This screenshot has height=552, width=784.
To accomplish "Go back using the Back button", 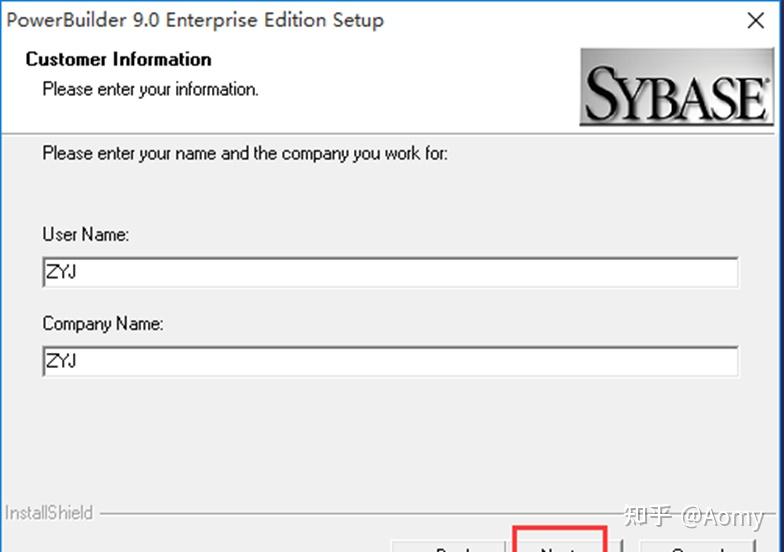I will [x=449, y=546].
